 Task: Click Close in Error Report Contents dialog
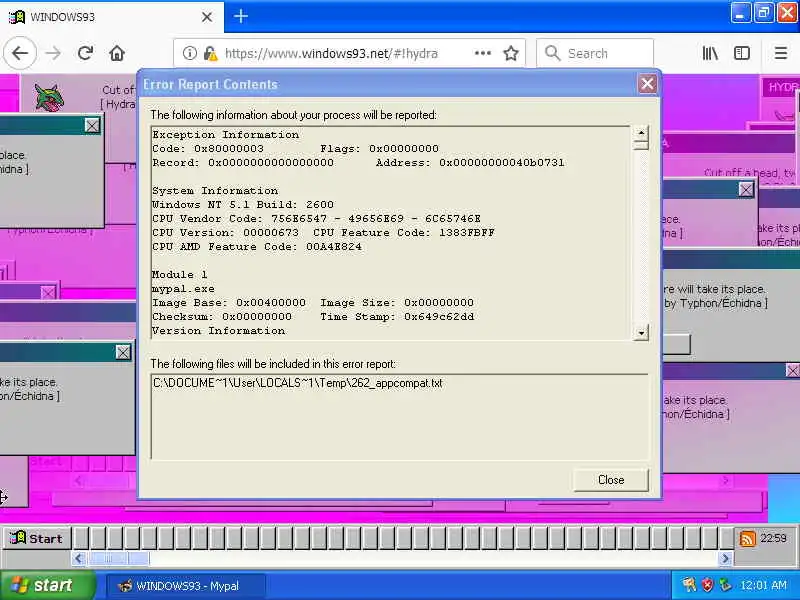point(611,480)
